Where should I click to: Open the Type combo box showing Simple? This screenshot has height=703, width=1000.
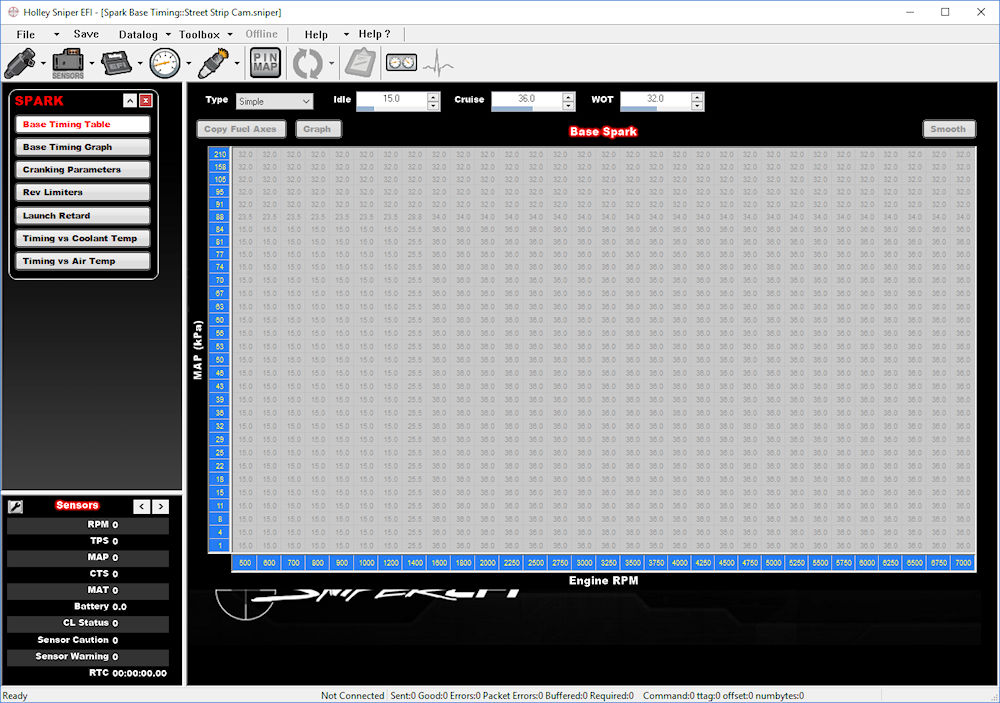[x=274, y=101]
